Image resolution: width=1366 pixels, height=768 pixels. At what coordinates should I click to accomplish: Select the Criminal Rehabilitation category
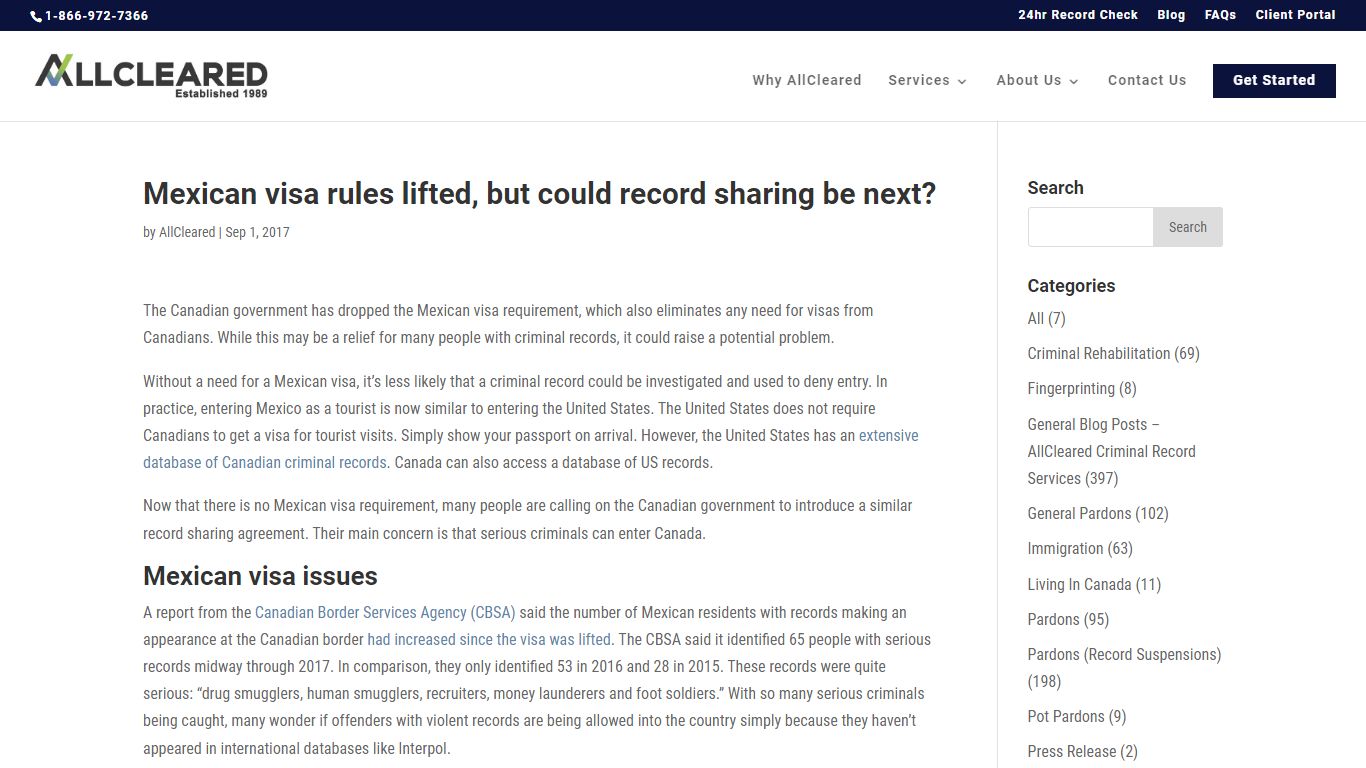point(1098,353)
